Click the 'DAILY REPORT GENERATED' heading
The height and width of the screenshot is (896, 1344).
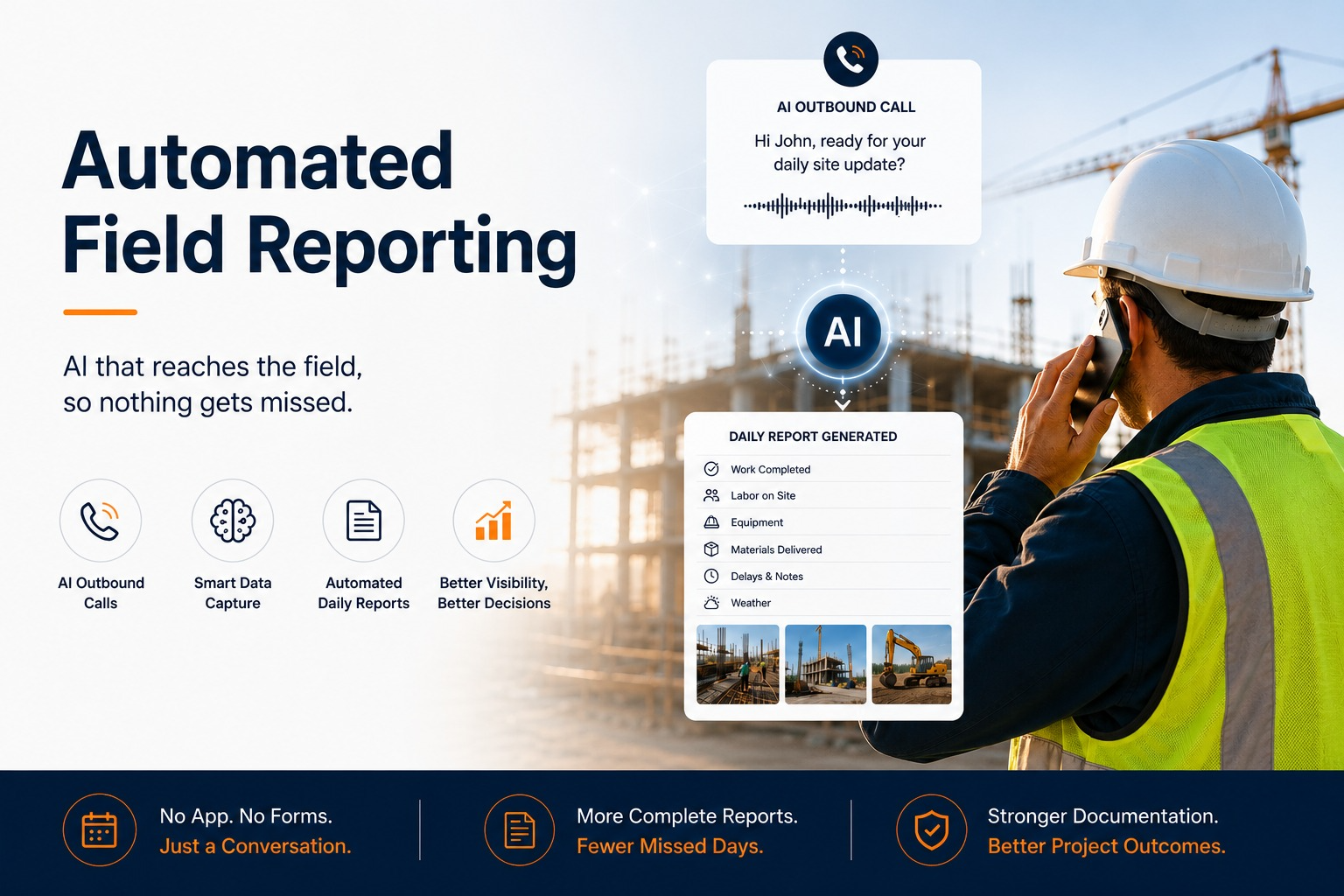coord(813,437)
